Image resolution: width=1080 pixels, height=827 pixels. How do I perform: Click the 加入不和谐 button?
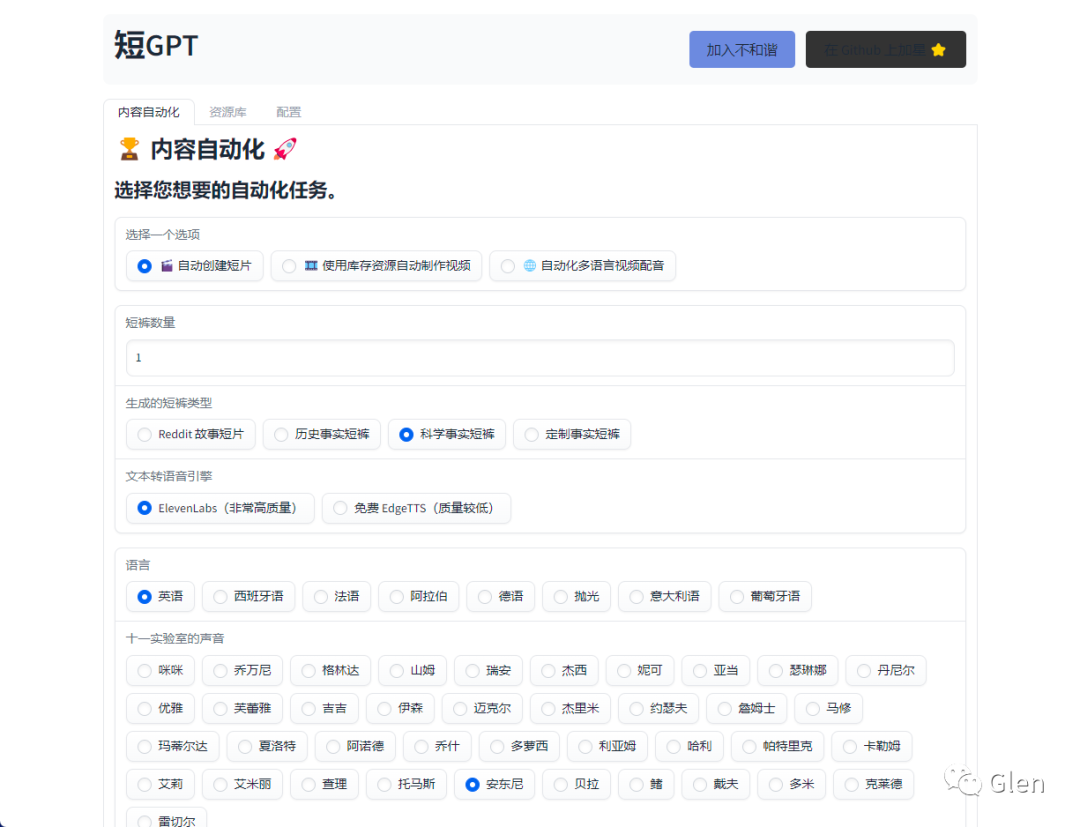click(x=741, y=48)
